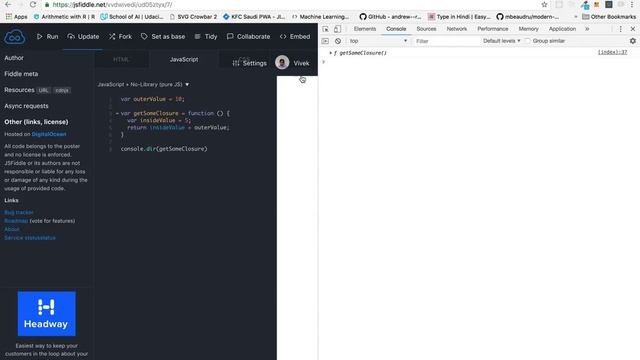Open the KFC Saudi PWA bookmark

tap(254, 17)
